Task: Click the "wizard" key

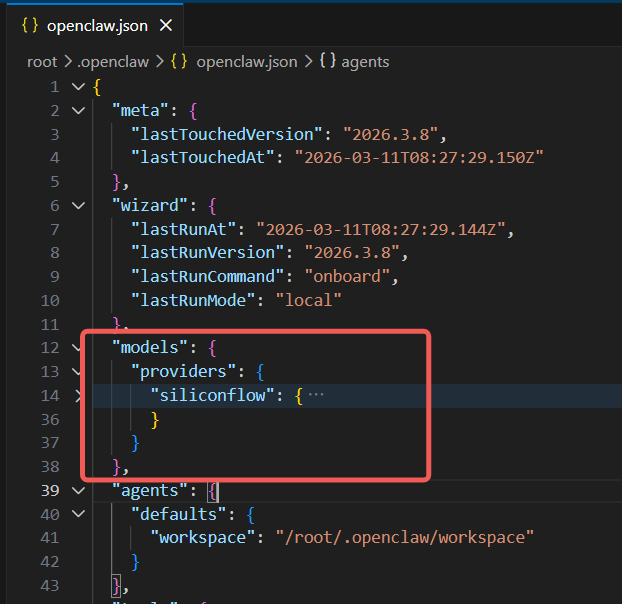Action: click(149, 205)
